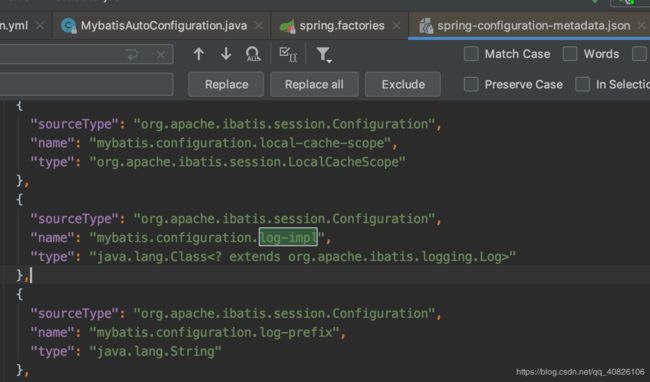
Task: Click the Replace all button
Action: [314, 85]
